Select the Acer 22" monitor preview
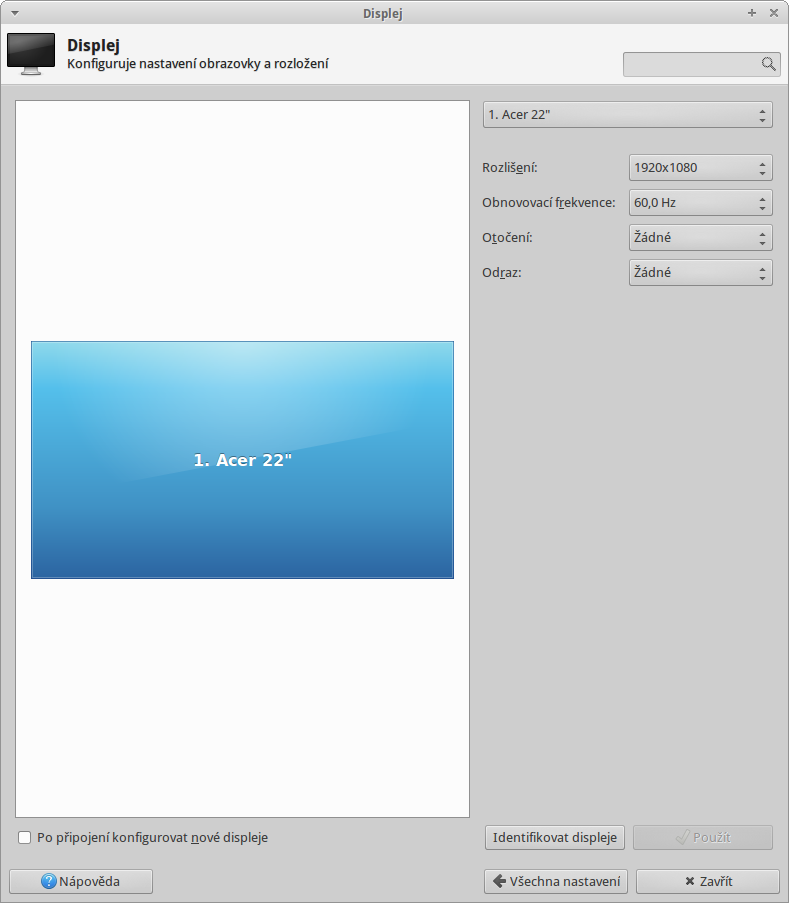 click(242, 460)
